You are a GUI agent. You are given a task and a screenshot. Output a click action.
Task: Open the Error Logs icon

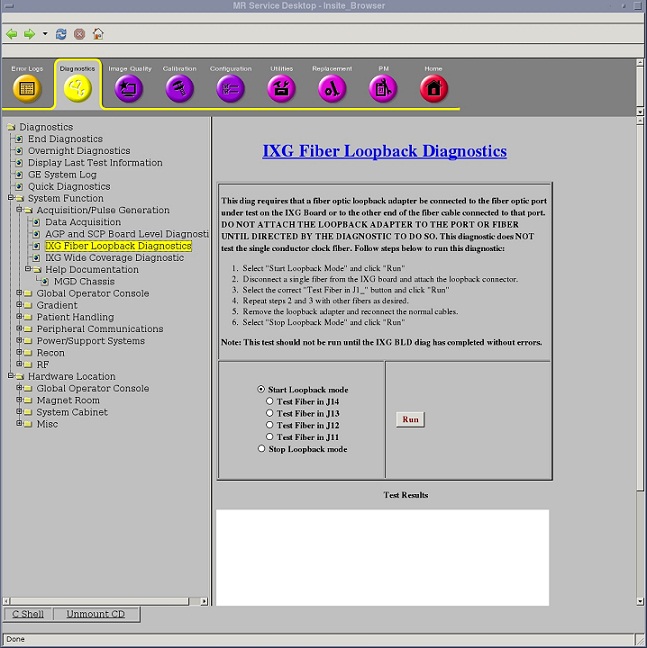click(x=27, y=88)
